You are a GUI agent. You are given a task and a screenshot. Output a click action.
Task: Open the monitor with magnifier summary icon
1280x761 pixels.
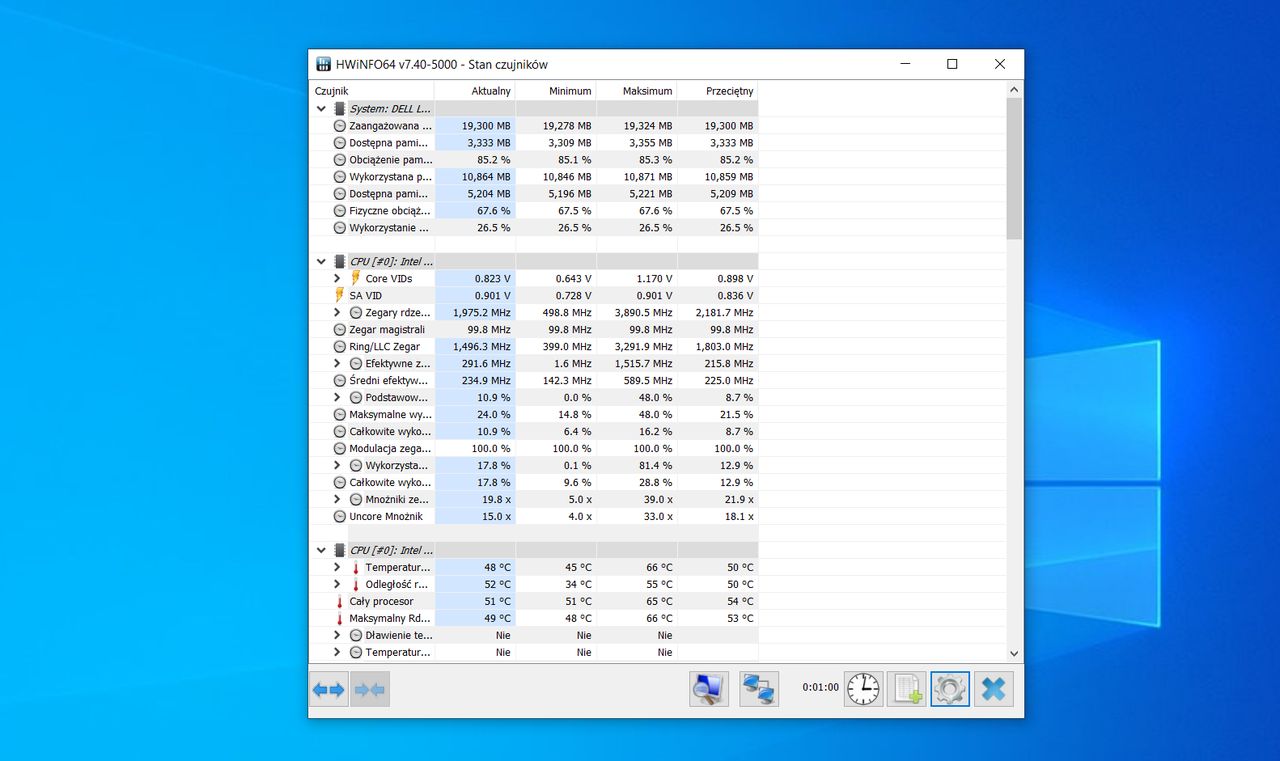pos(709,689)
